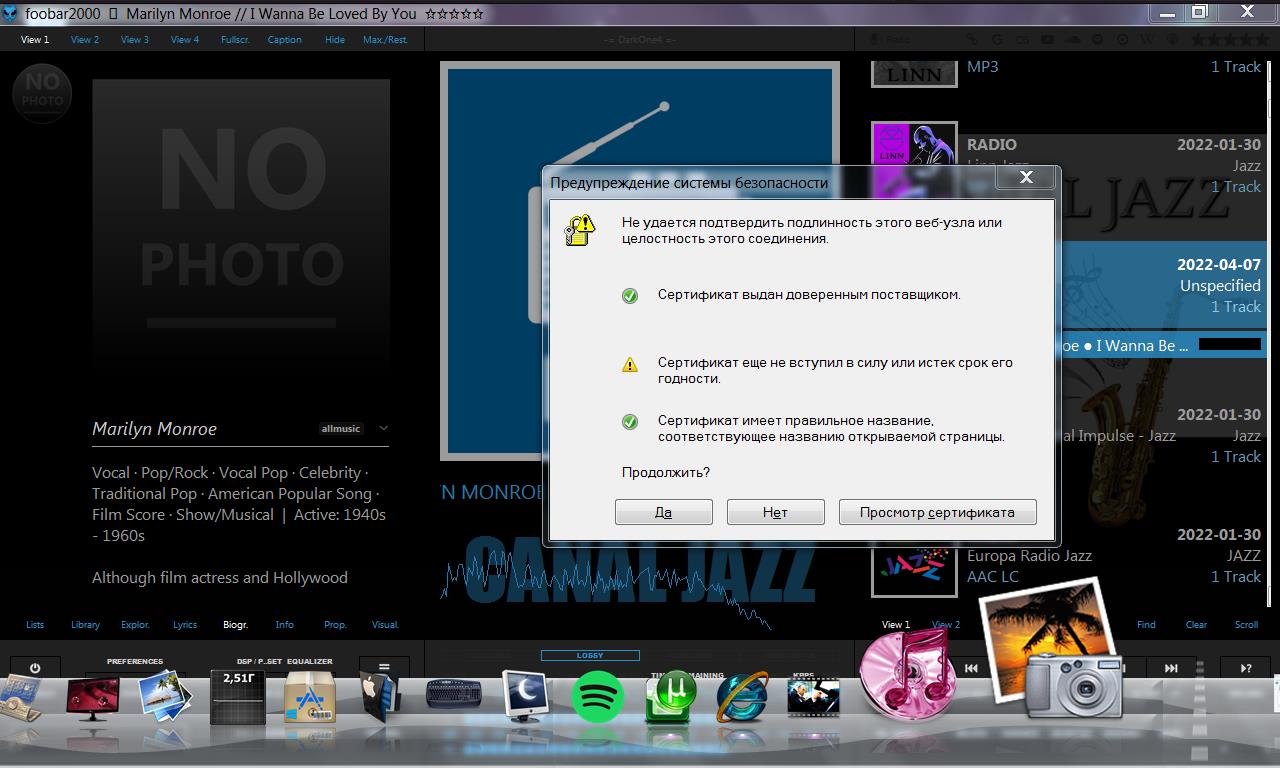This screenshot has width=1280, height=768.
Task: Click the equals-sign menu button
Action: [x=385, y=668]
